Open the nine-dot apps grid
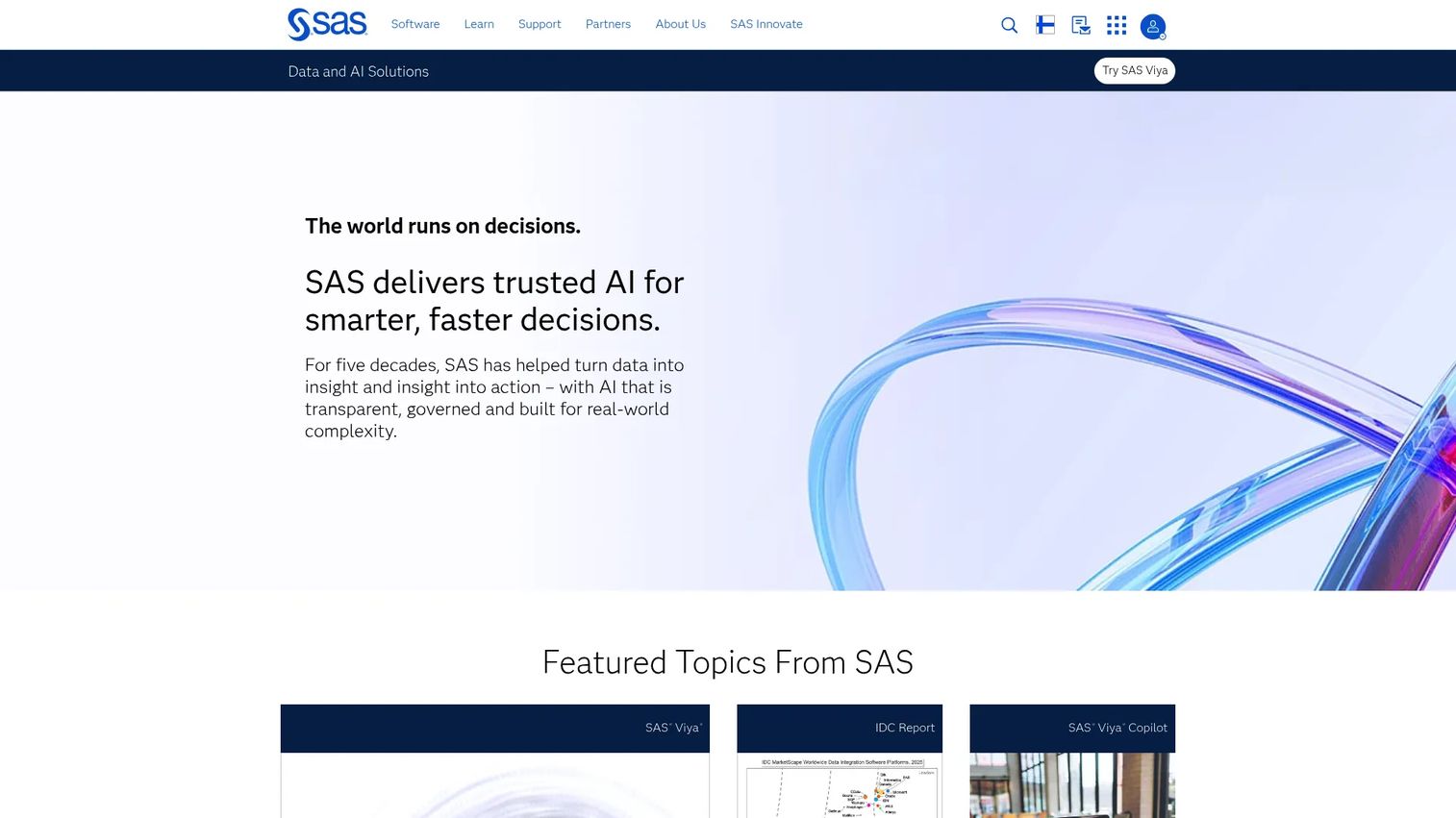Screen dimensions: 1456x818 click(1117, 25)
